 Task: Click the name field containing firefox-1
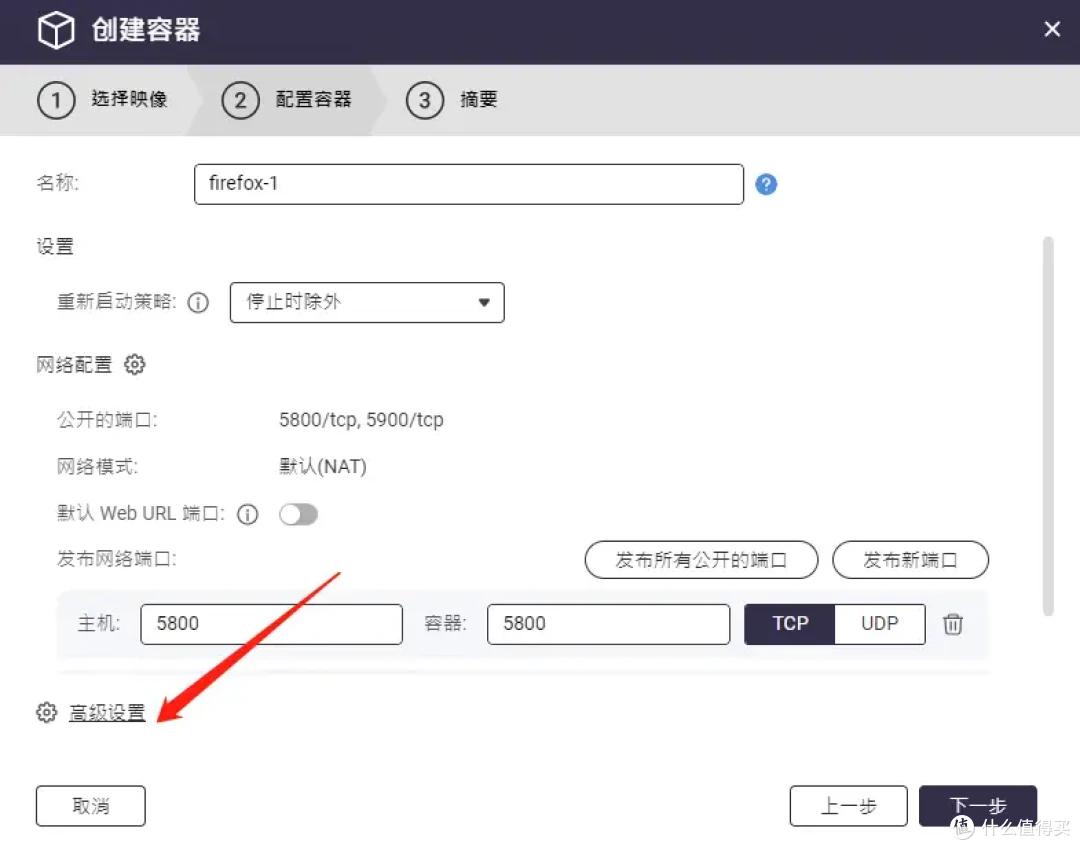pos(469,184)
